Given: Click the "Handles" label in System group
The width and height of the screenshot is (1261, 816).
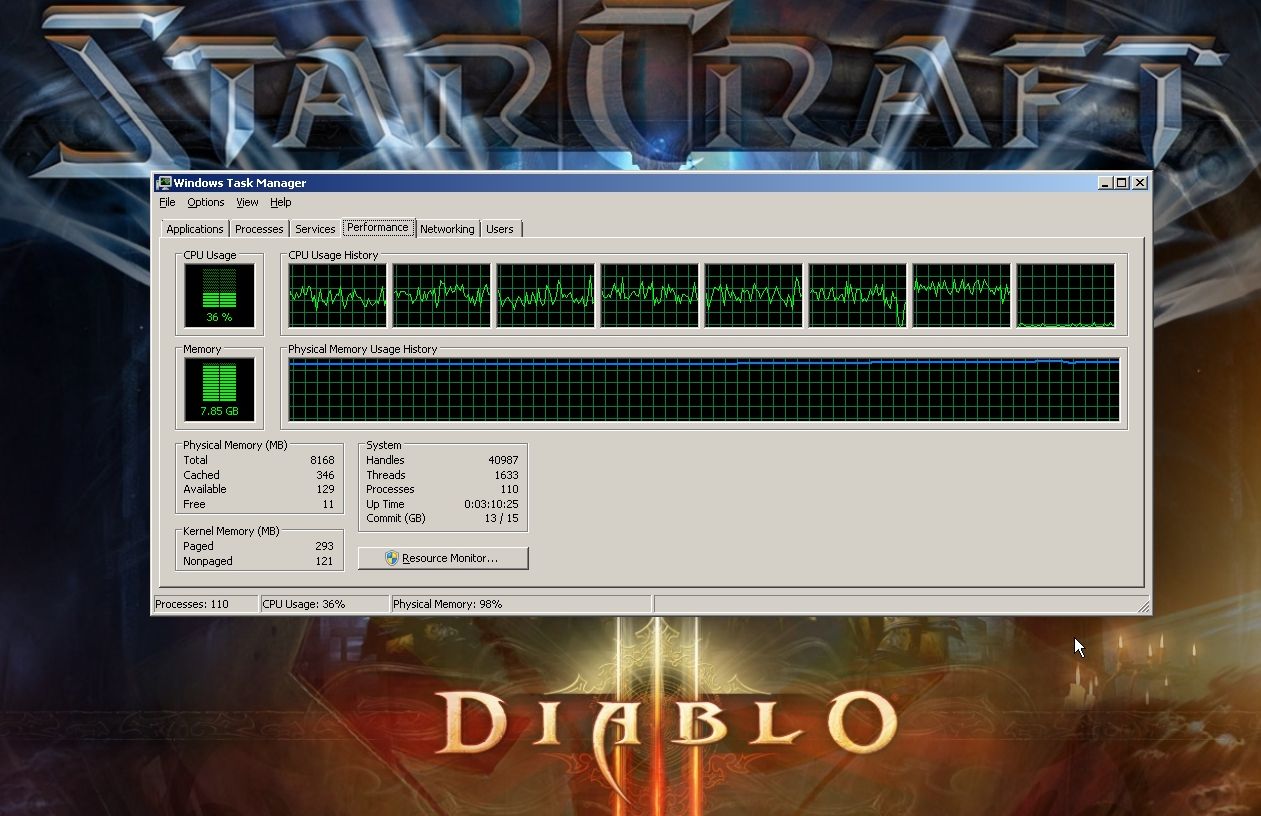Looking at the screenshot, I should click(385, 460).
